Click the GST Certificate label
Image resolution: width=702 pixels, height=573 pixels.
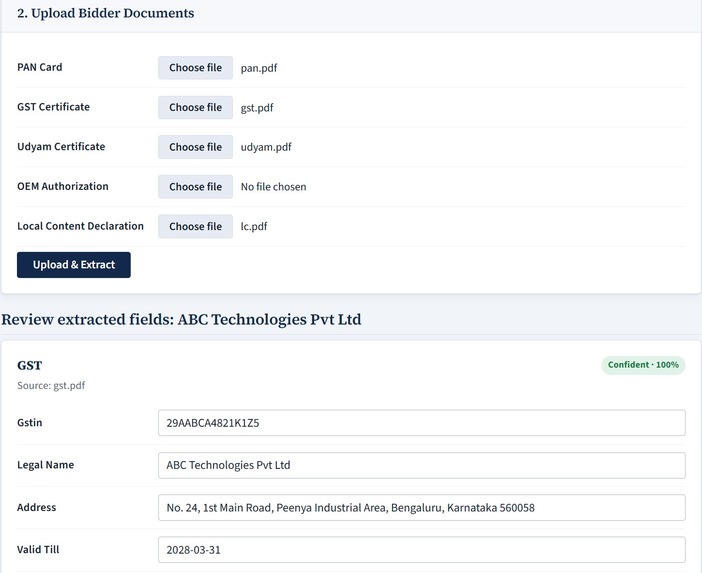(x=53, y=107)
